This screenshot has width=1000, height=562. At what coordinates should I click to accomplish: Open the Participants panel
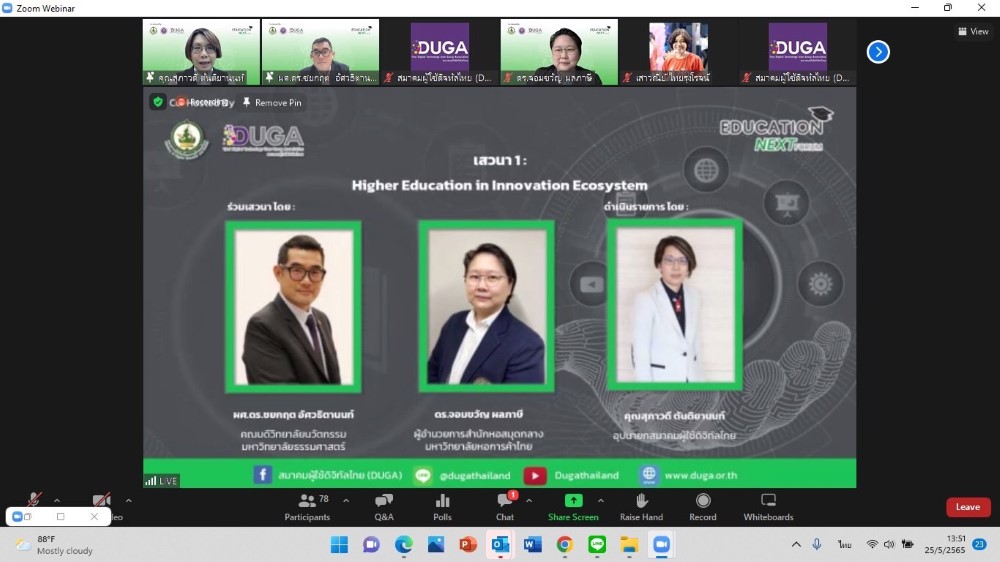307,506
